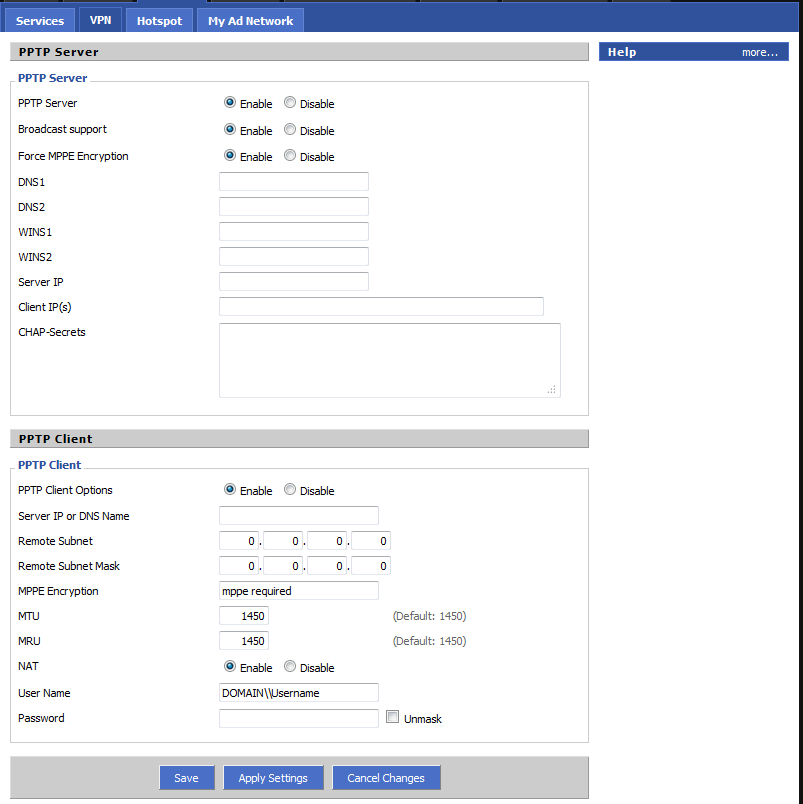Focus the WINS2 input field
803x804 pixels.
[x=293, y=256]
